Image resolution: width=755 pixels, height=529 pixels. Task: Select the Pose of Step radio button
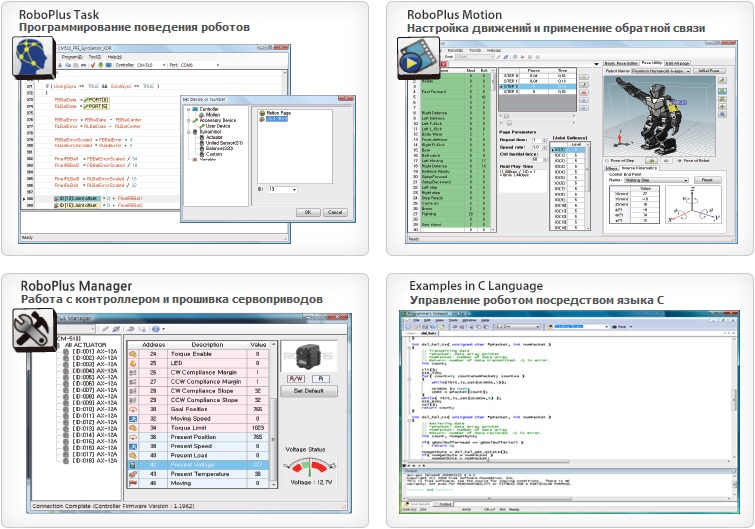click(x=607, y=161)
